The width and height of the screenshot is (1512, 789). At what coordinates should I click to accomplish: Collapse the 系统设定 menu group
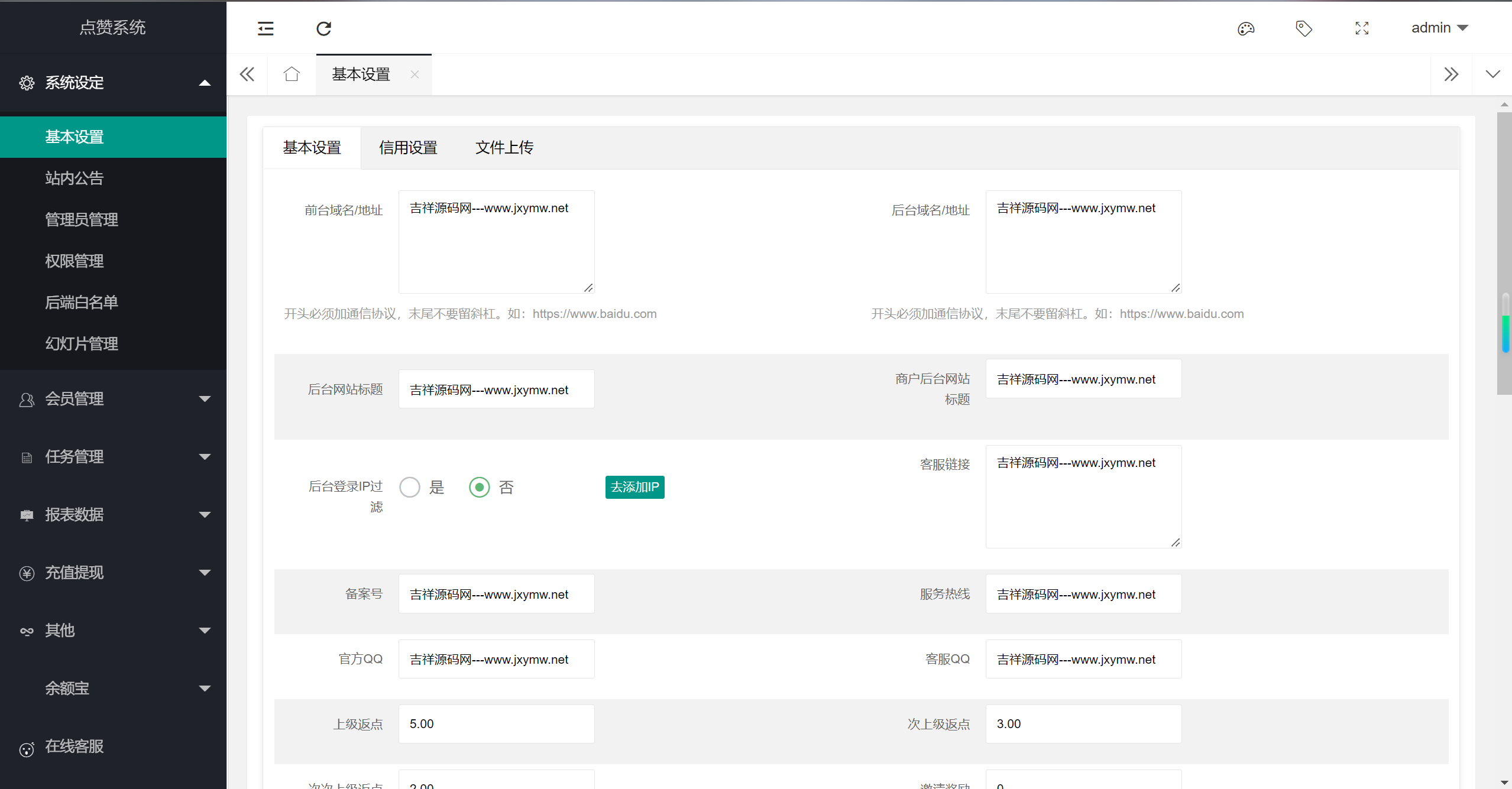pos(205,83)
